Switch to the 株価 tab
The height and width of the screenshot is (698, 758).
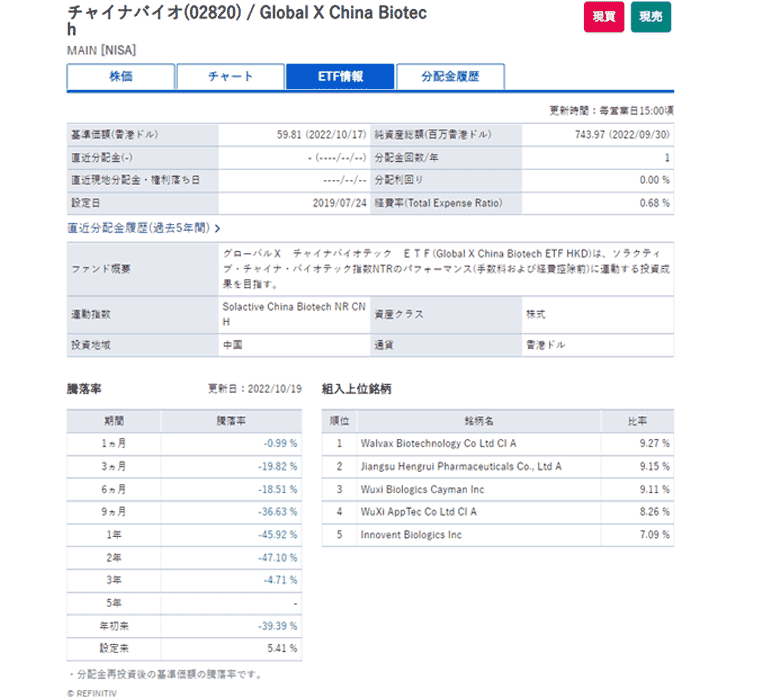pos(120,77)
